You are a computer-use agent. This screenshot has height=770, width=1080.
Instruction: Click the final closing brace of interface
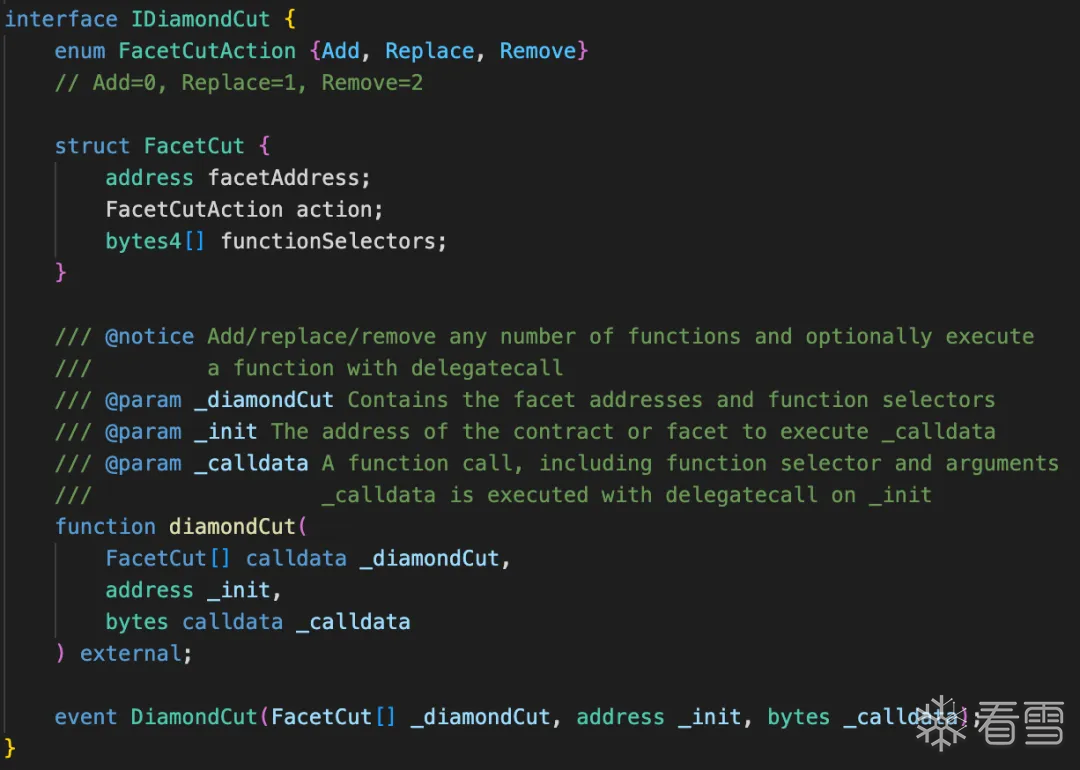[10, 748]
